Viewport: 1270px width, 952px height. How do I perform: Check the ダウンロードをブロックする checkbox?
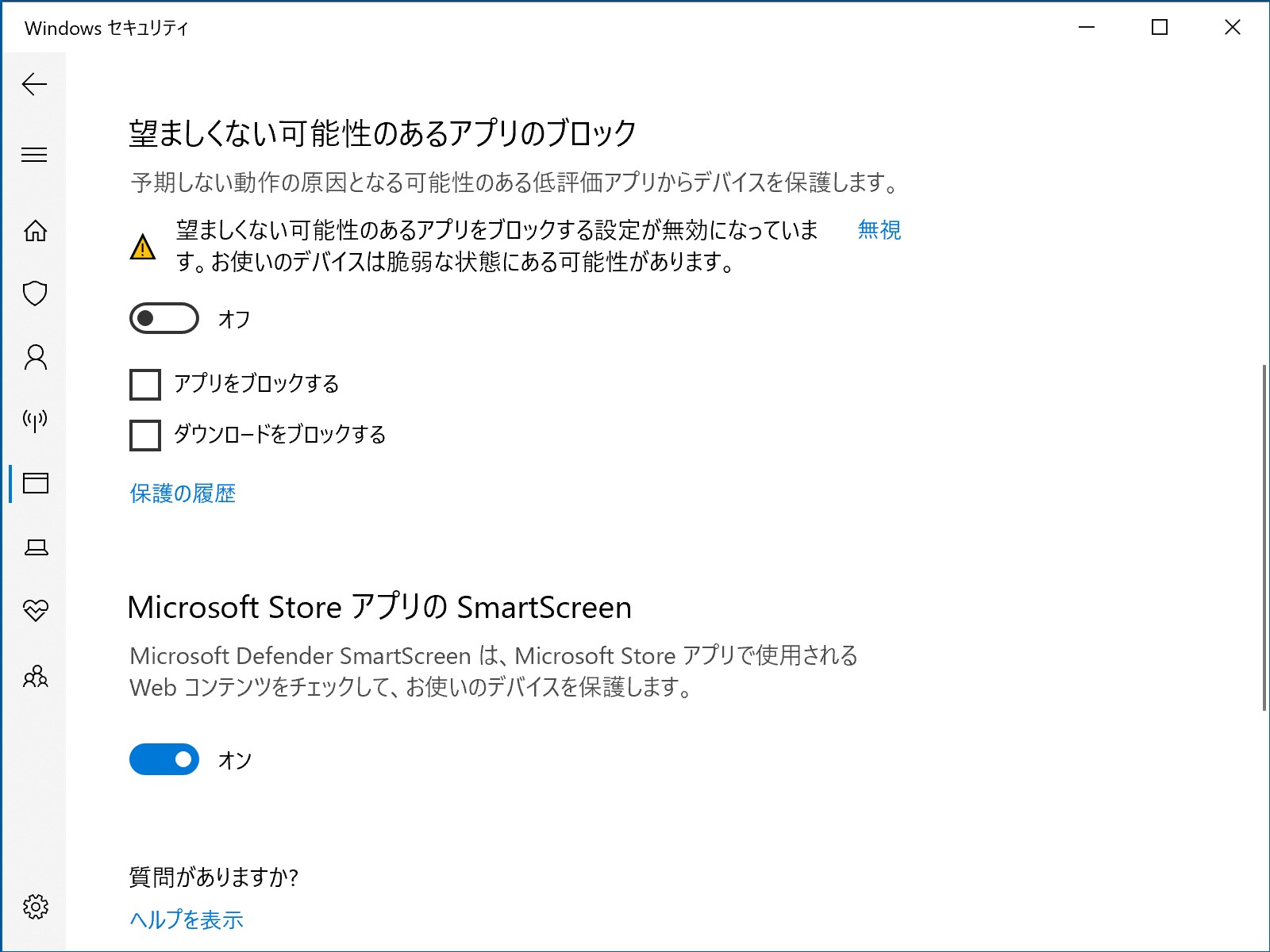(x=144, y=435)
